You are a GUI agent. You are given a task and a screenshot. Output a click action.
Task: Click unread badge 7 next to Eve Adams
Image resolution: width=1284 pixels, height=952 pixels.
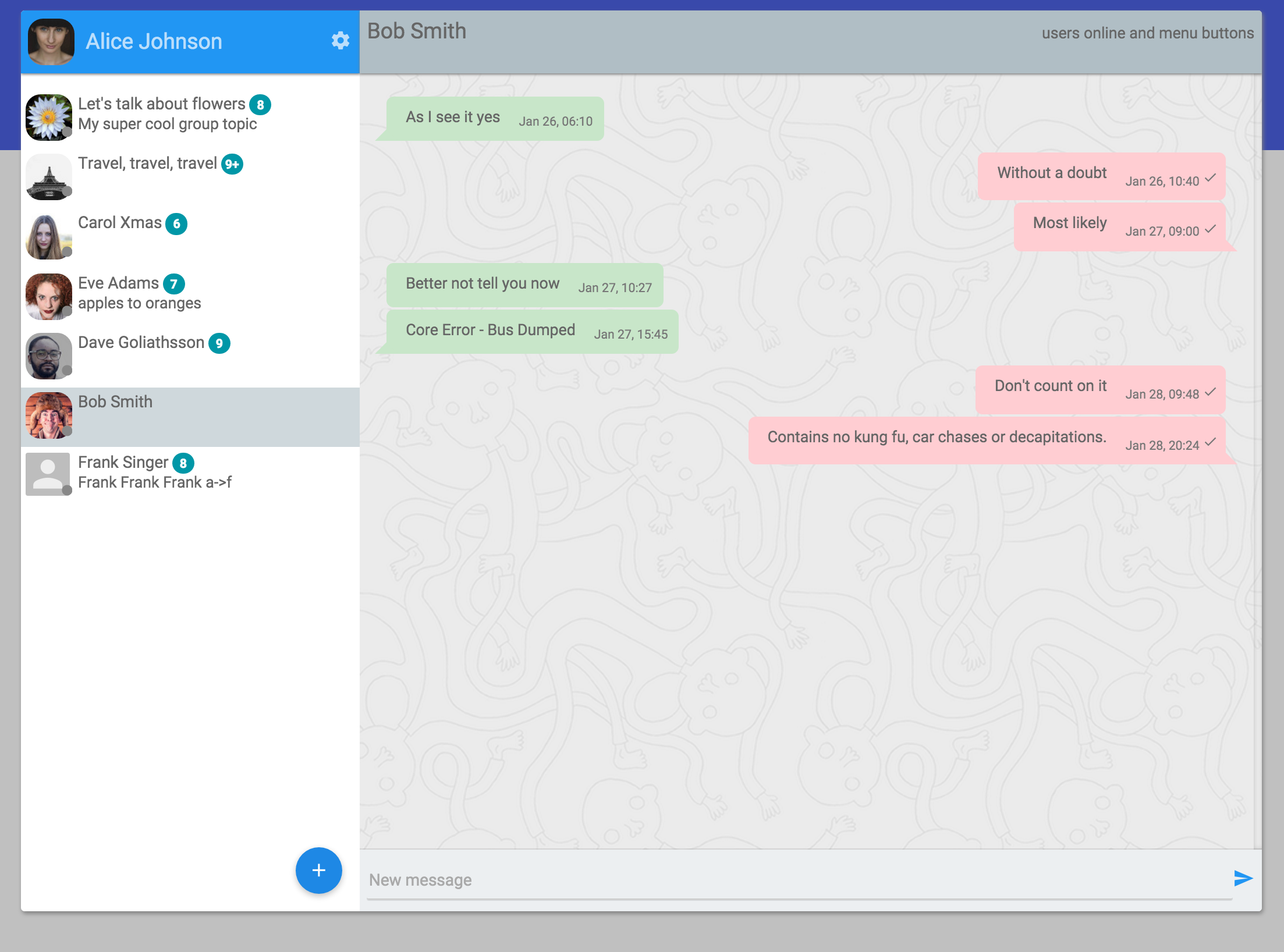click(173, 284)
